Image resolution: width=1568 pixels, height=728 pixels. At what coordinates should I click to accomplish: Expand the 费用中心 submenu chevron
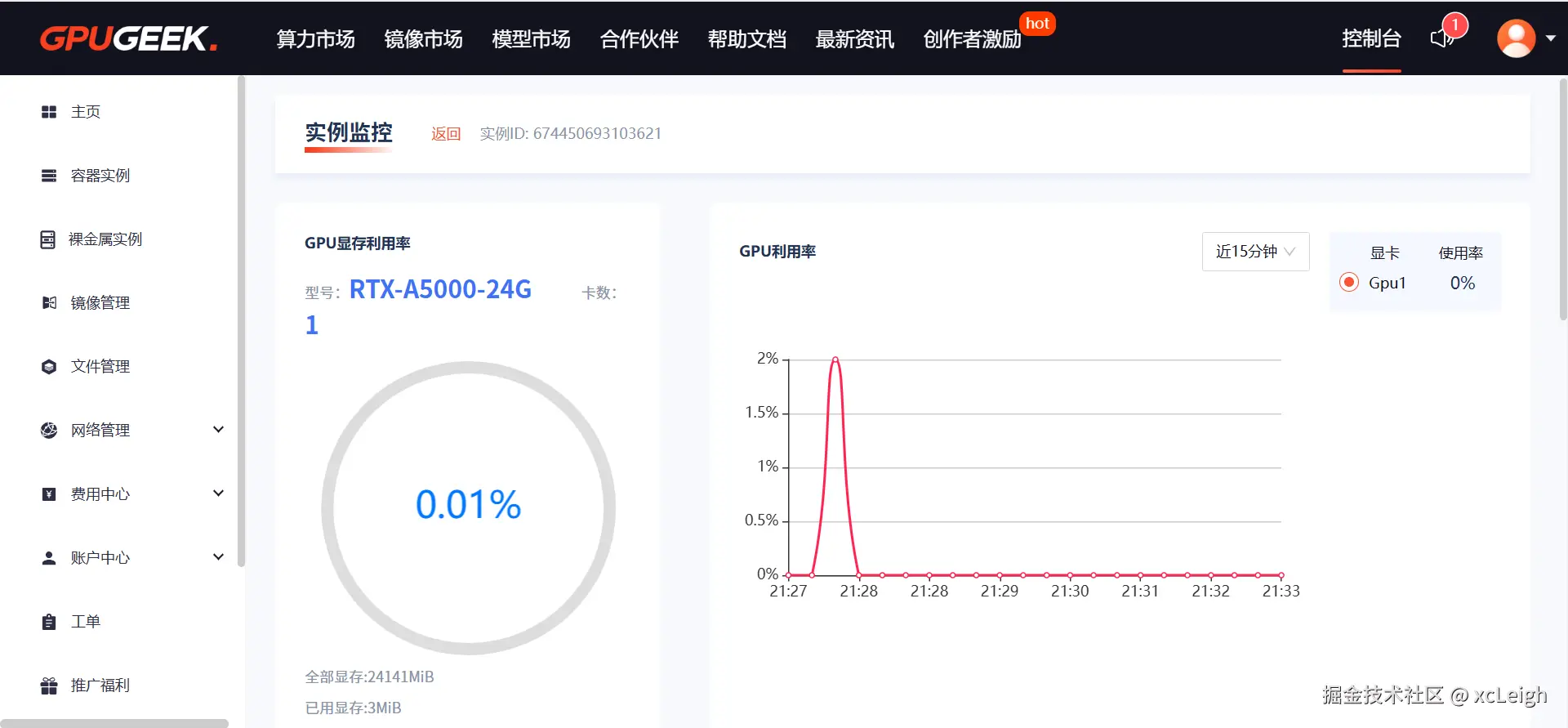[x=218, y=494]
